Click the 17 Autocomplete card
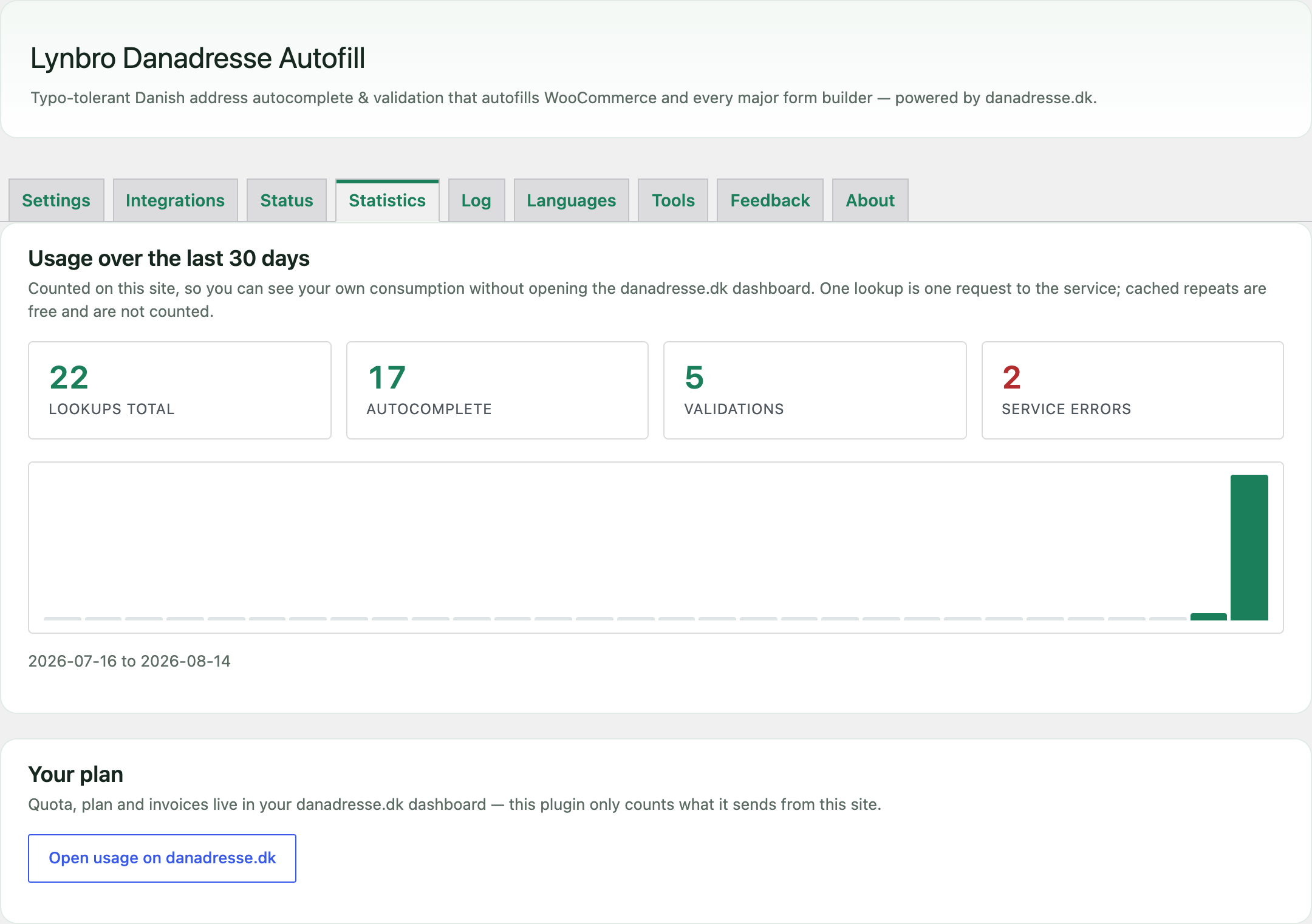The width and height of the screenshot is (1312, 924). tap(497, 390)
